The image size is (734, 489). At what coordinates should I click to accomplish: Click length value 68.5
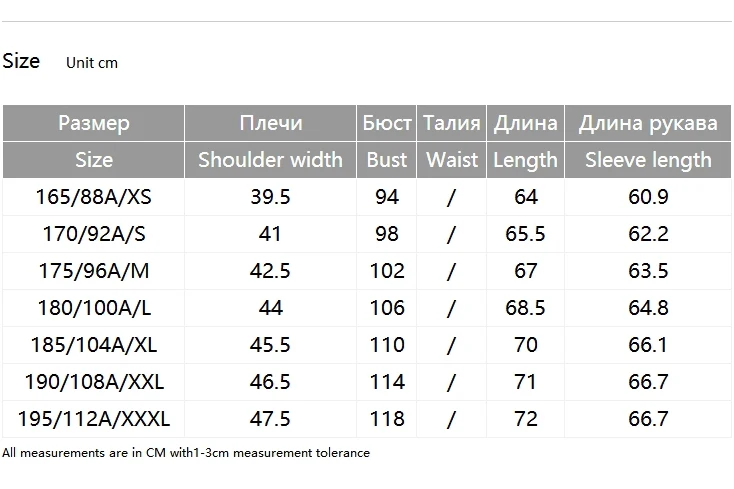(525, 308)
